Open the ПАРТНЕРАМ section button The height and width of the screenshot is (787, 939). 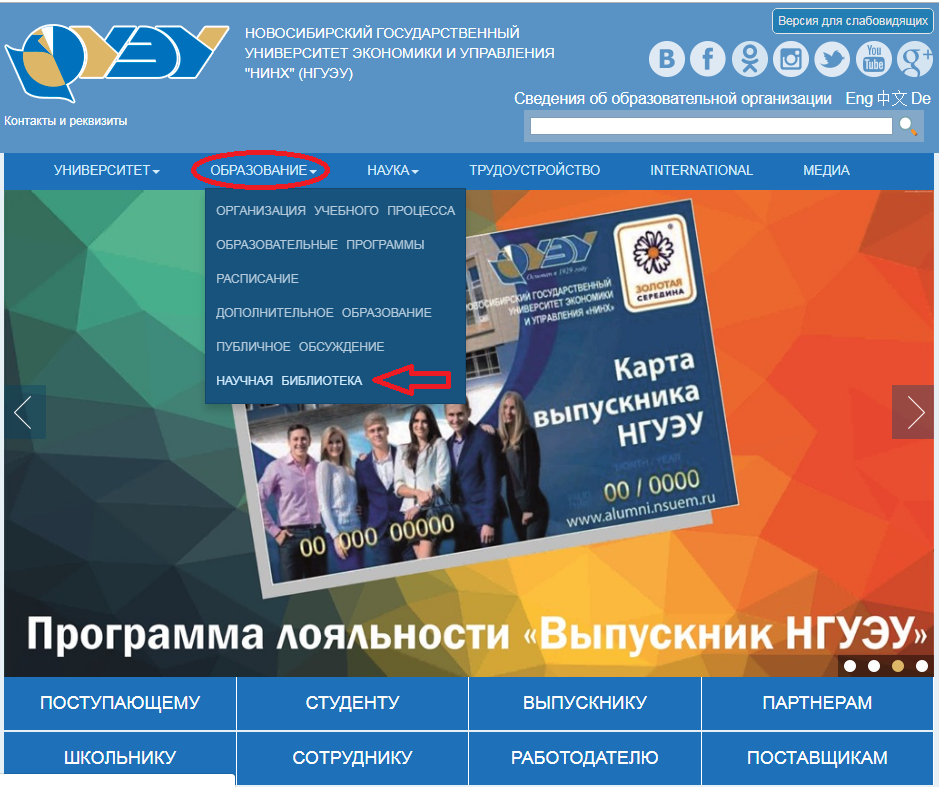click(x=817, y=703)
